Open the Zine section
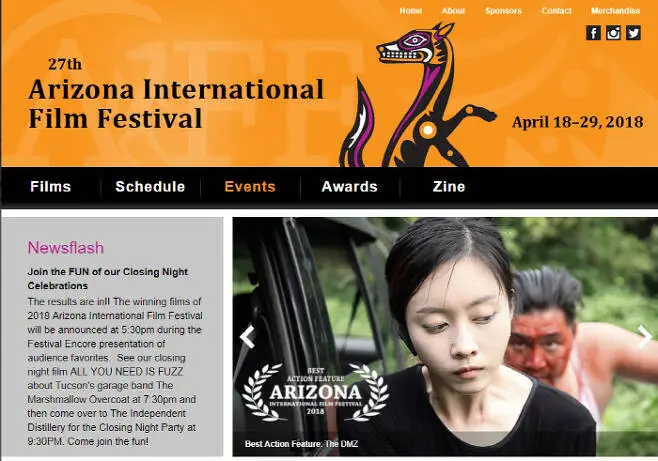Viewport: 658px width, 461px height. (449, 187)
